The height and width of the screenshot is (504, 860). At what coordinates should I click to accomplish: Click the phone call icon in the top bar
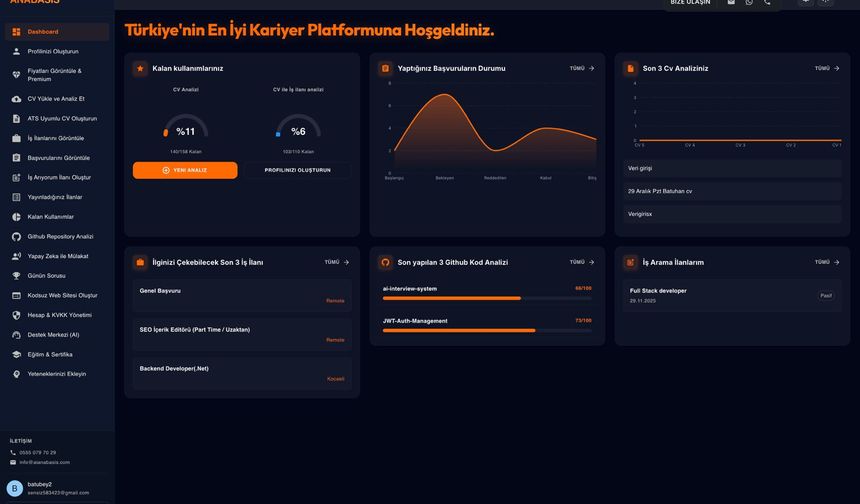click(767, 2)
